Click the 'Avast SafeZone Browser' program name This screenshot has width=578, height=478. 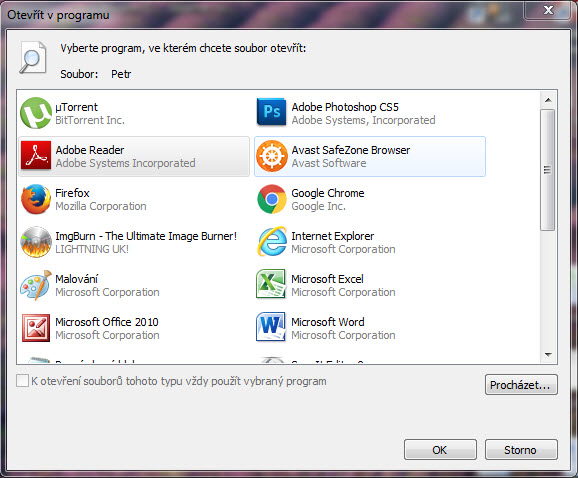tap(351, 150)
